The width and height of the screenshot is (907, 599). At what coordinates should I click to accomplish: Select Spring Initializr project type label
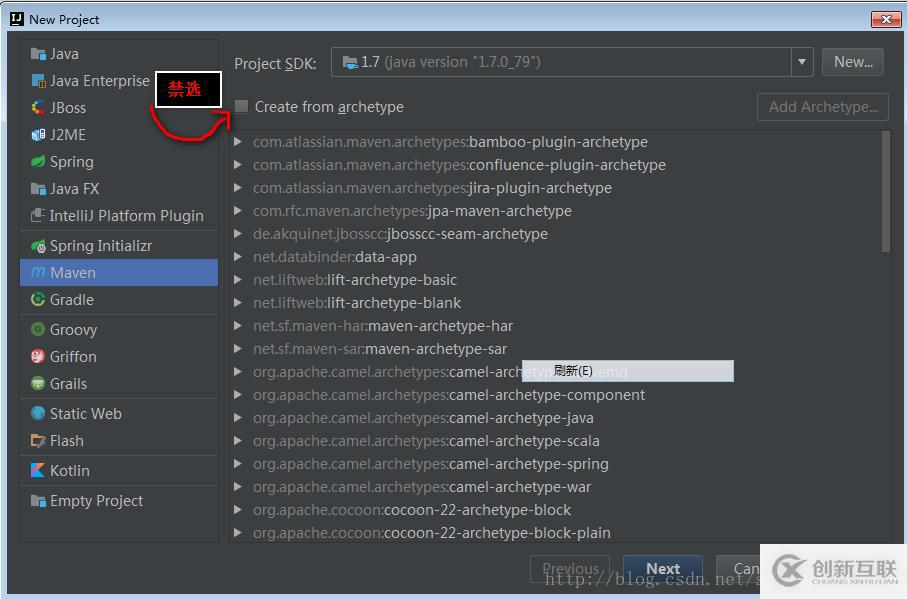pos(101,246)
